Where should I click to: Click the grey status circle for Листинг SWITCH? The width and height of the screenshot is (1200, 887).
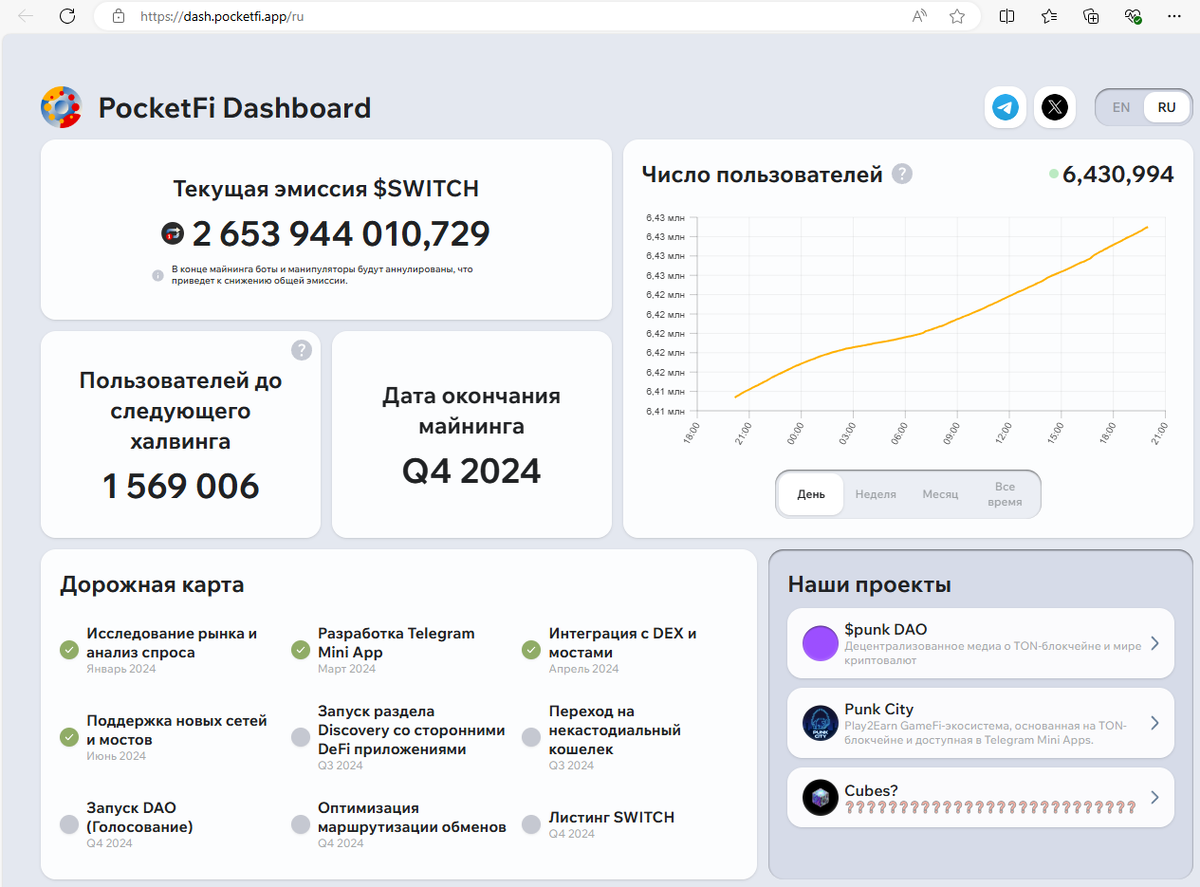click(x=531, y=824)
